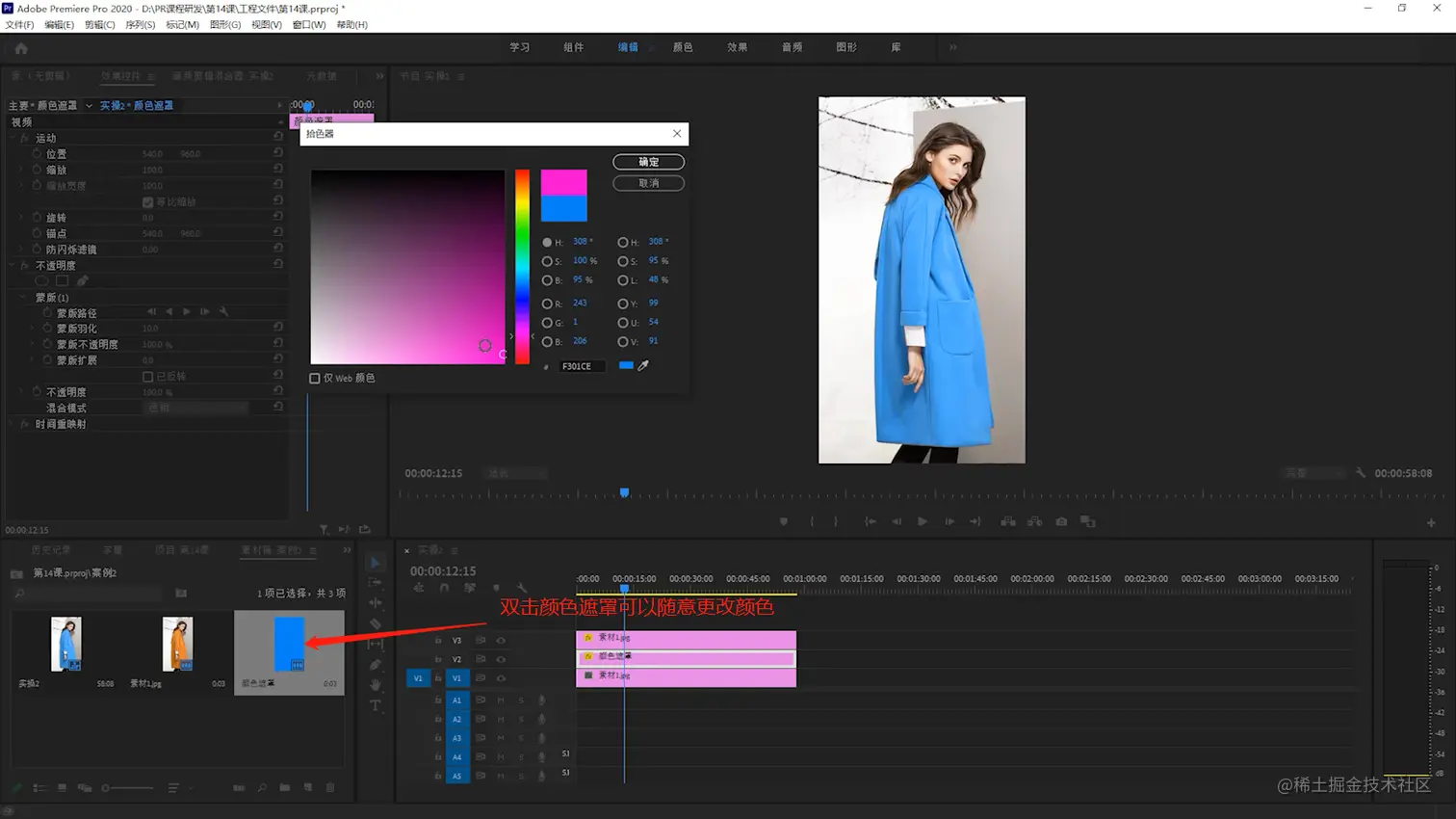Enable the 仅 Web 颜色 checkbox
The height and width of the screenshot is (819, 1456).
coord(315,379)
